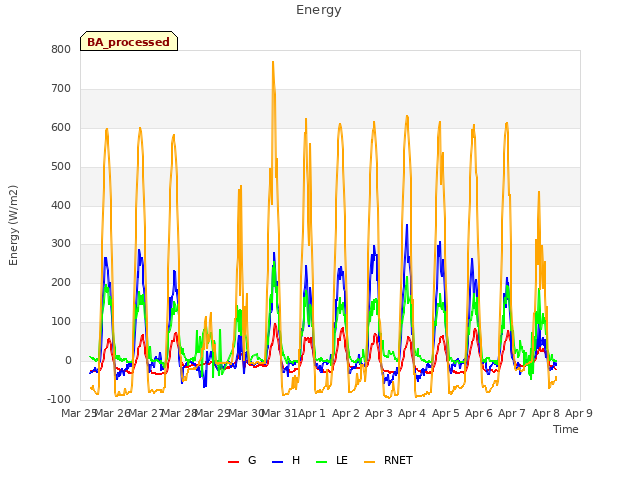Screen dimensions: 640x480
Task: Click the green LE legend color marker
Action: 322,462
